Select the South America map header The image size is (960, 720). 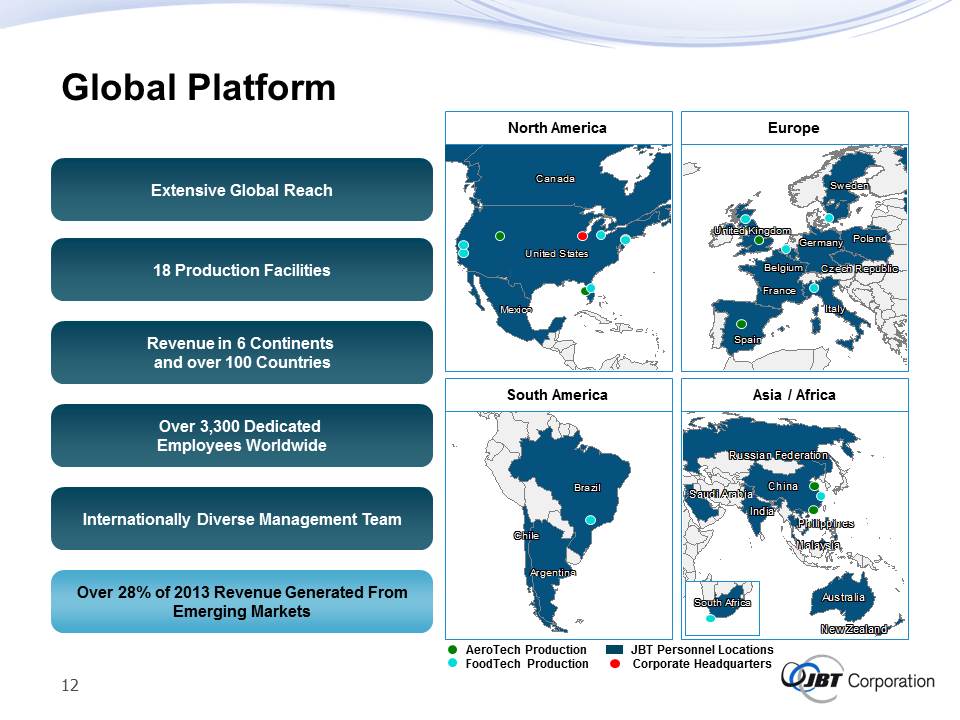557,395
